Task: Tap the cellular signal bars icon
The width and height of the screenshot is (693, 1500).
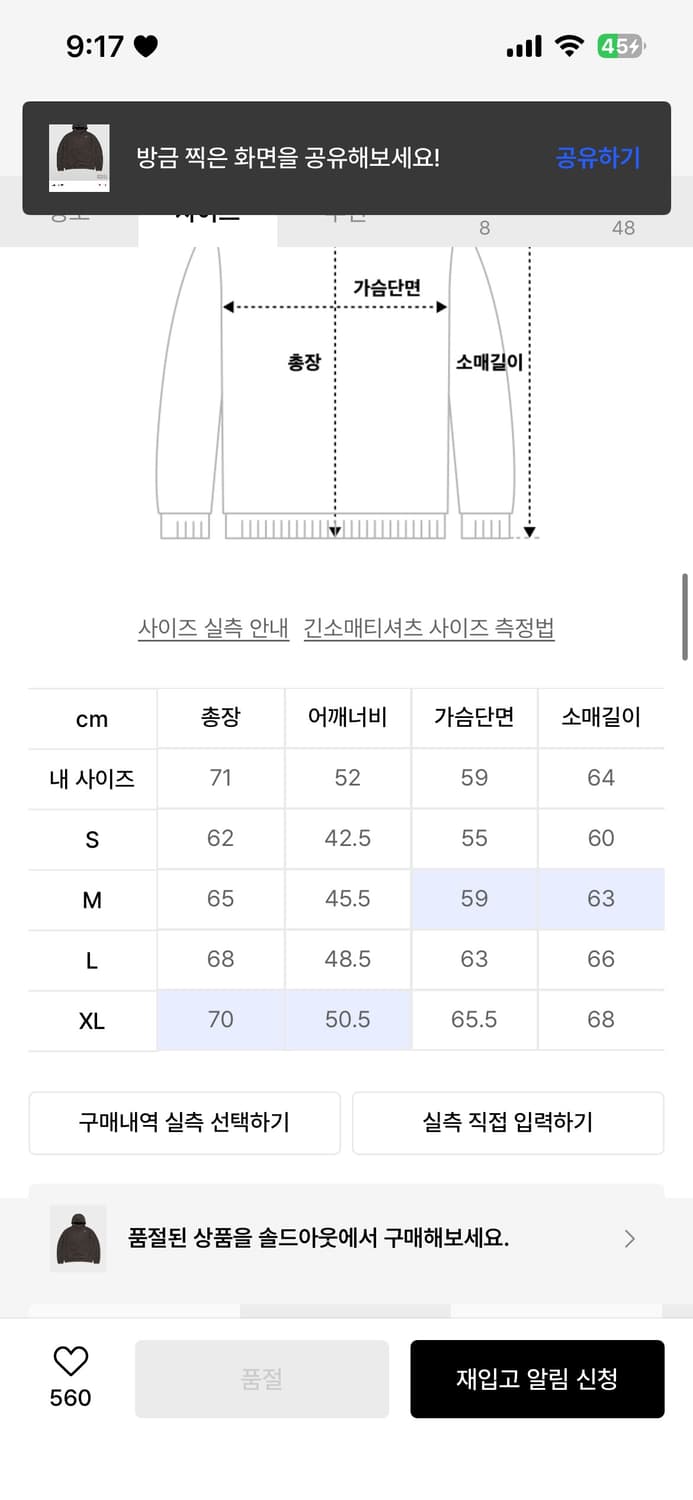Action: click(x=524, y=45)
